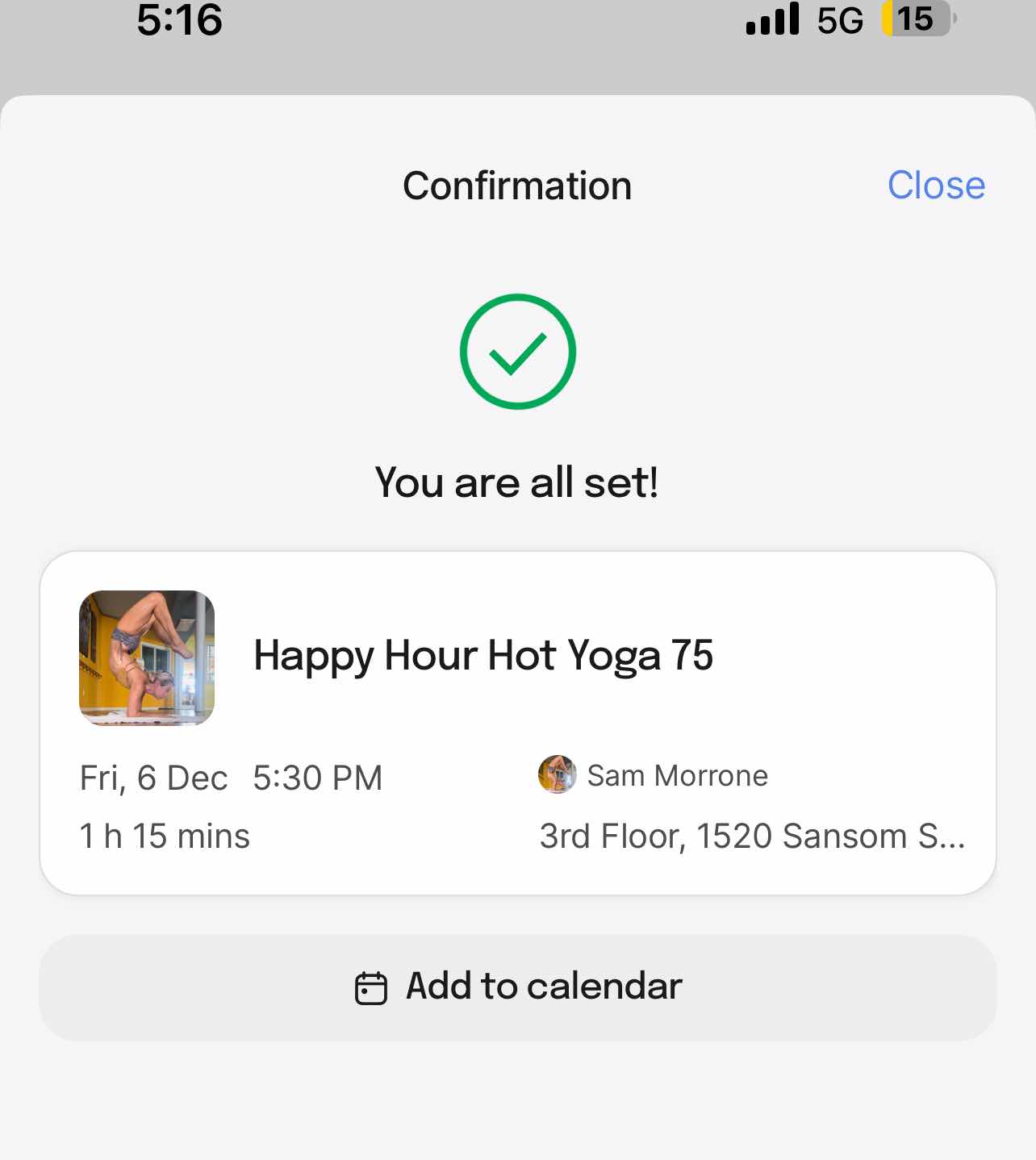The height and width of the screenshot is (1160, 1036).
Task: Open Happy Hour Hot Yoga 75 title
Action: 483,656
